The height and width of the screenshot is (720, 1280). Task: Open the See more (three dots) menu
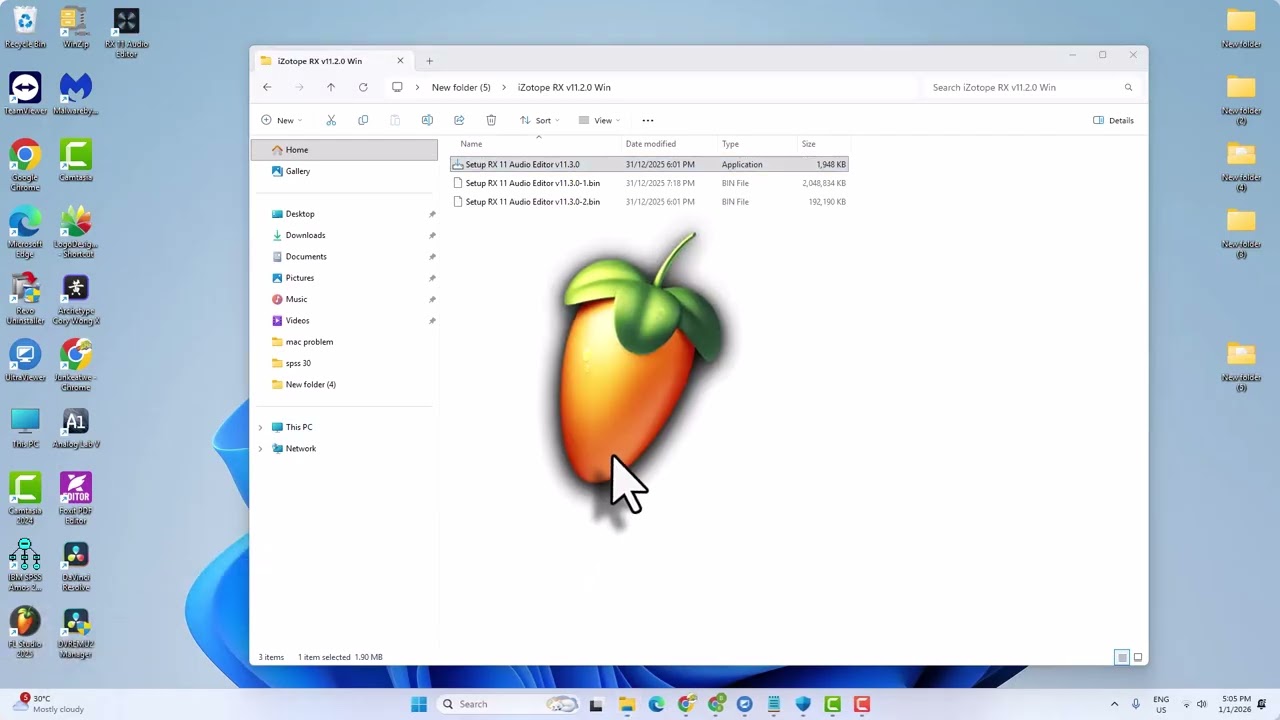[x=648, y=120]
